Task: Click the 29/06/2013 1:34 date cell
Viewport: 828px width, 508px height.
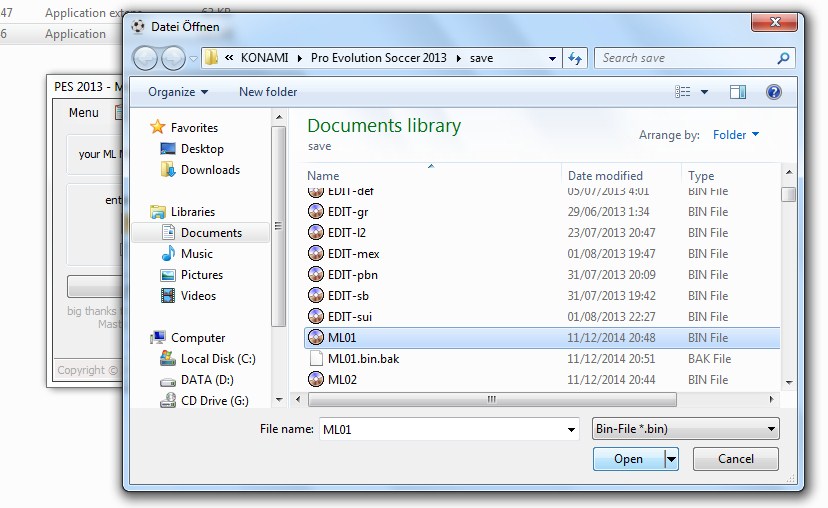Action: click(x=608, y=212)
